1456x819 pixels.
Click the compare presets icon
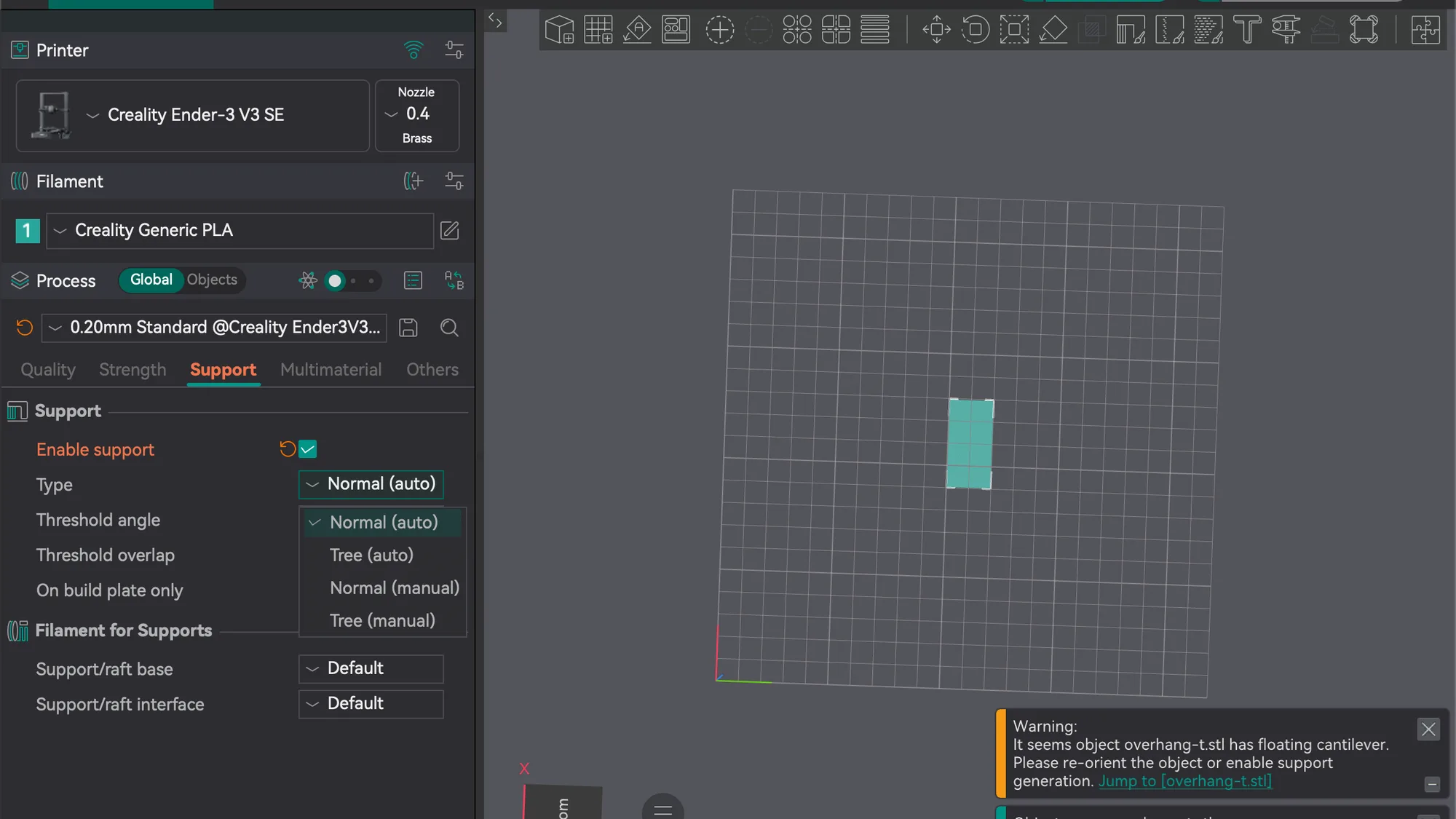454,280
